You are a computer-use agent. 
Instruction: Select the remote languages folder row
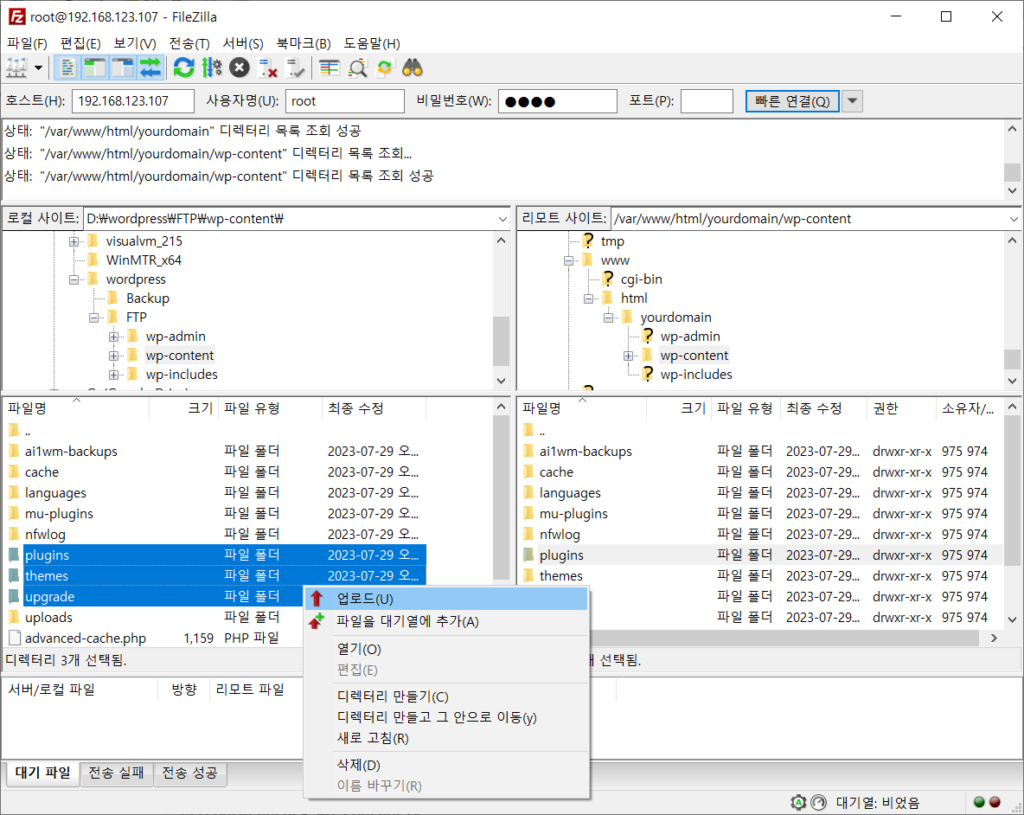point(761,493)
